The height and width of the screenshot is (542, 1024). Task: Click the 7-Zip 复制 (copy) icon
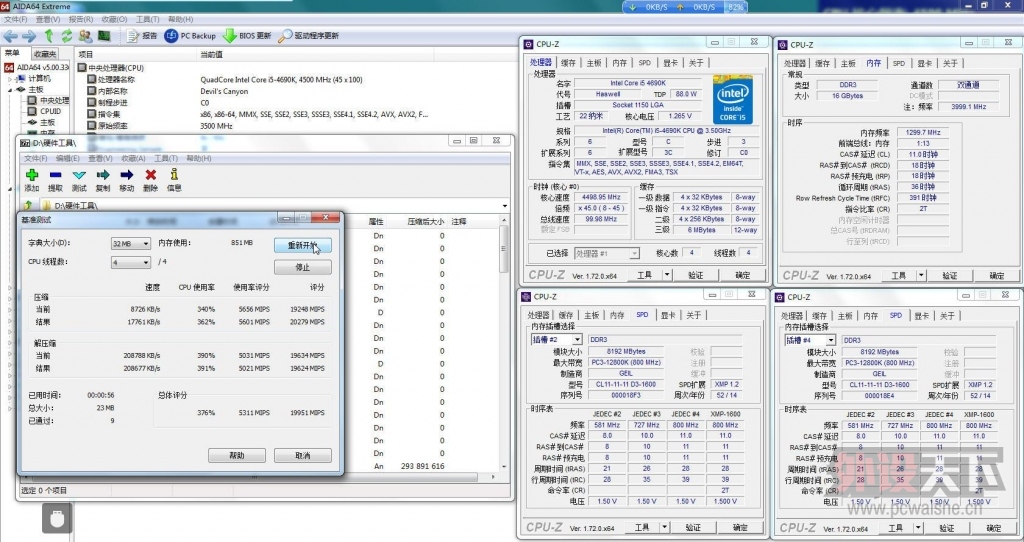(103, 175)
